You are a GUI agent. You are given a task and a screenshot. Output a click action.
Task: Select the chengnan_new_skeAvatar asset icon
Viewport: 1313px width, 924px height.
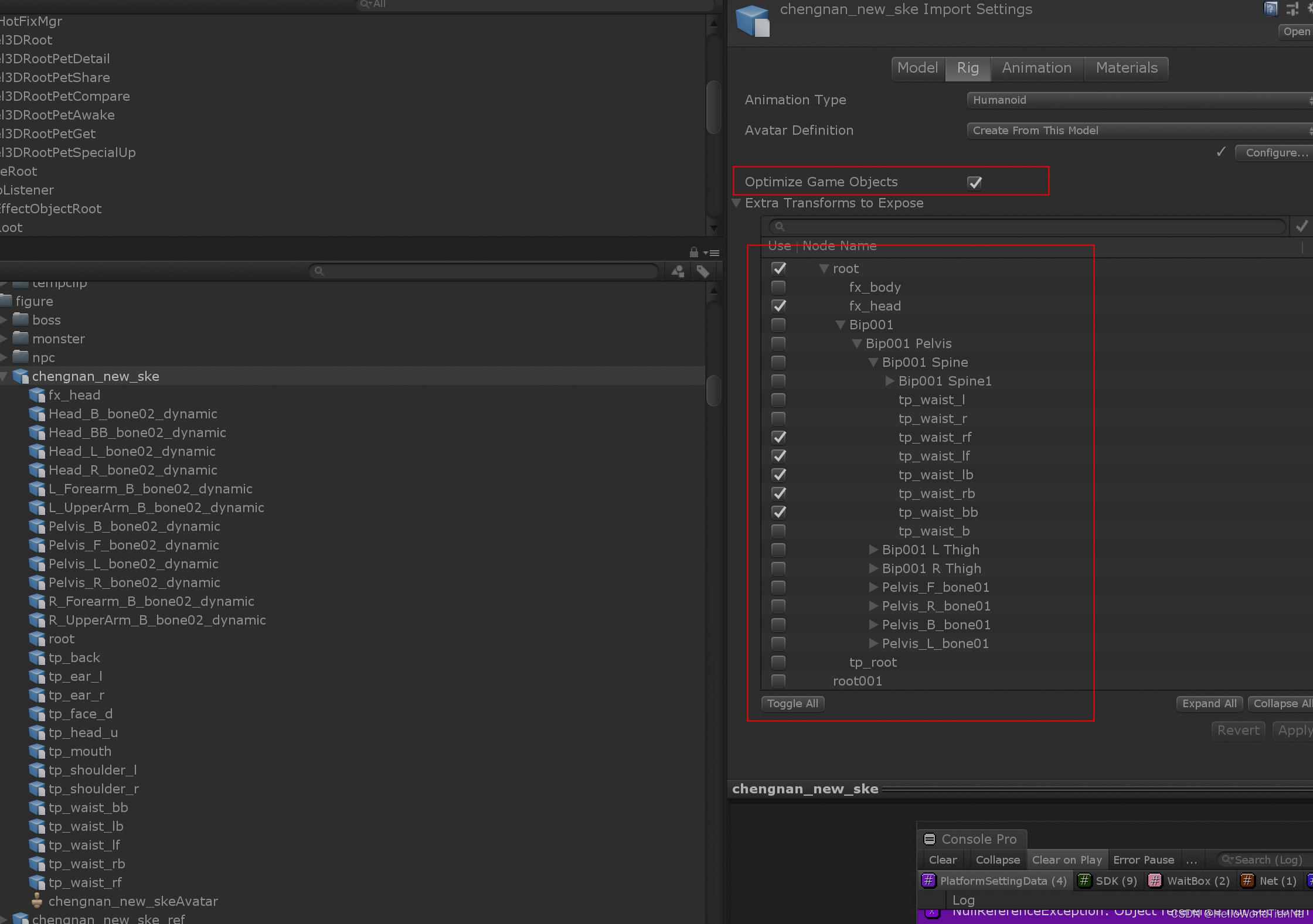[37, 901]
